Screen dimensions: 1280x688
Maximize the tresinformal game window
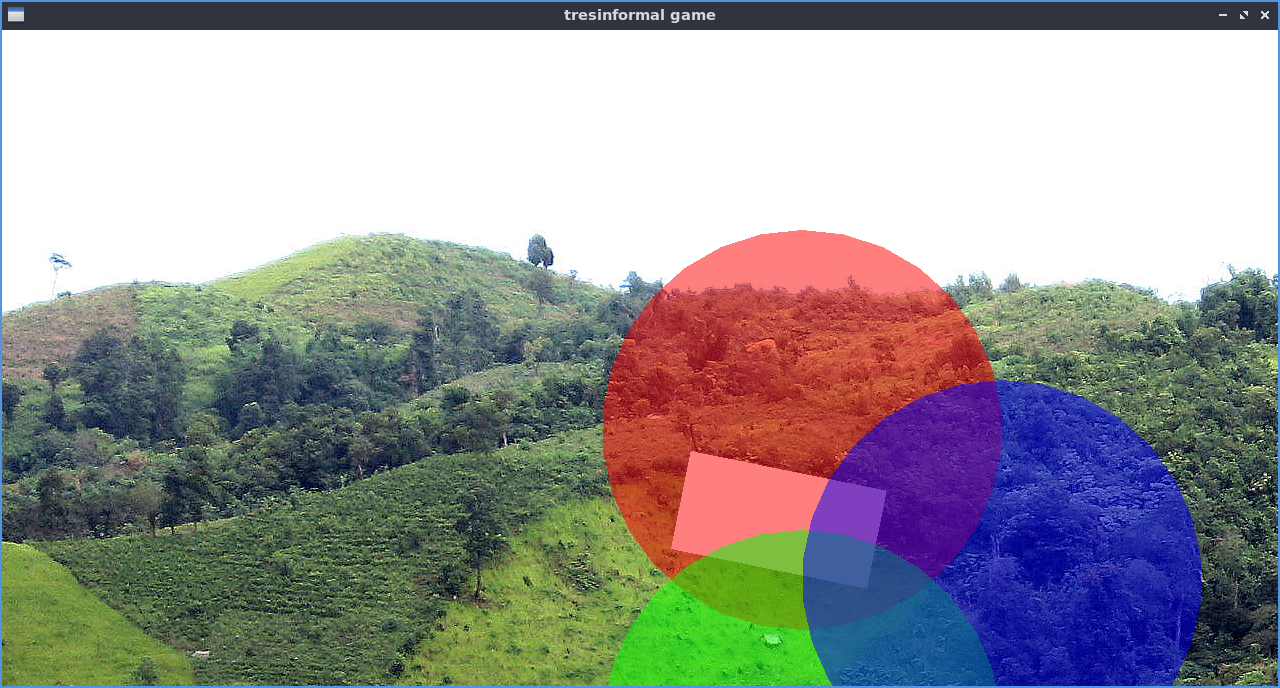pyautogui.click(x=1244, y=15)
